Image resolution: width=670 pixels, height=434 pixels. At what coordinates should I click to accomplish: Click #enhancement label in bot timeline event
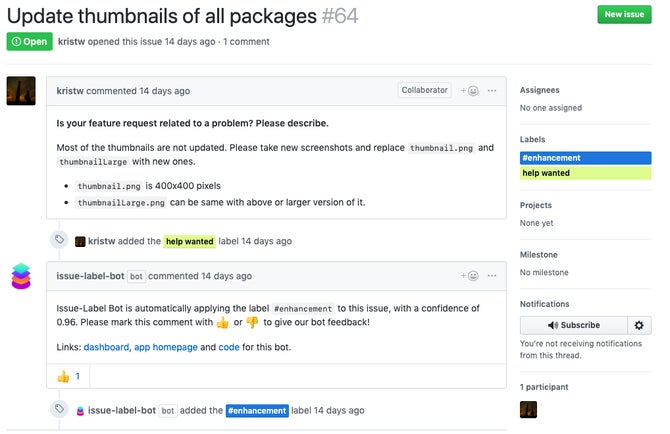257,411
